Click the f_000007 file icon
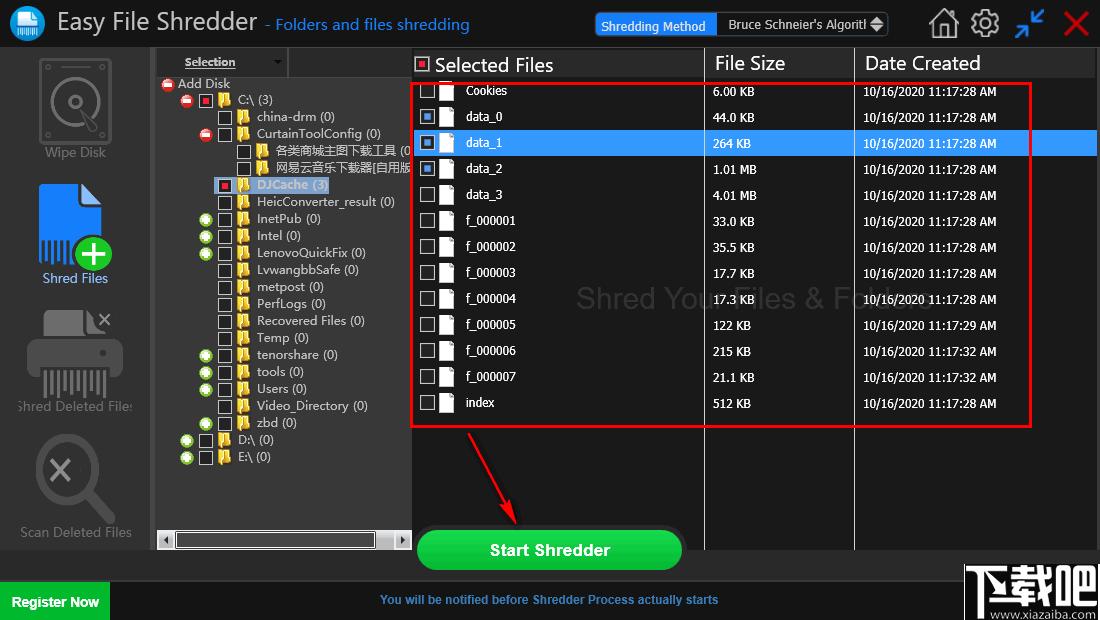 (x=447, y=377)
